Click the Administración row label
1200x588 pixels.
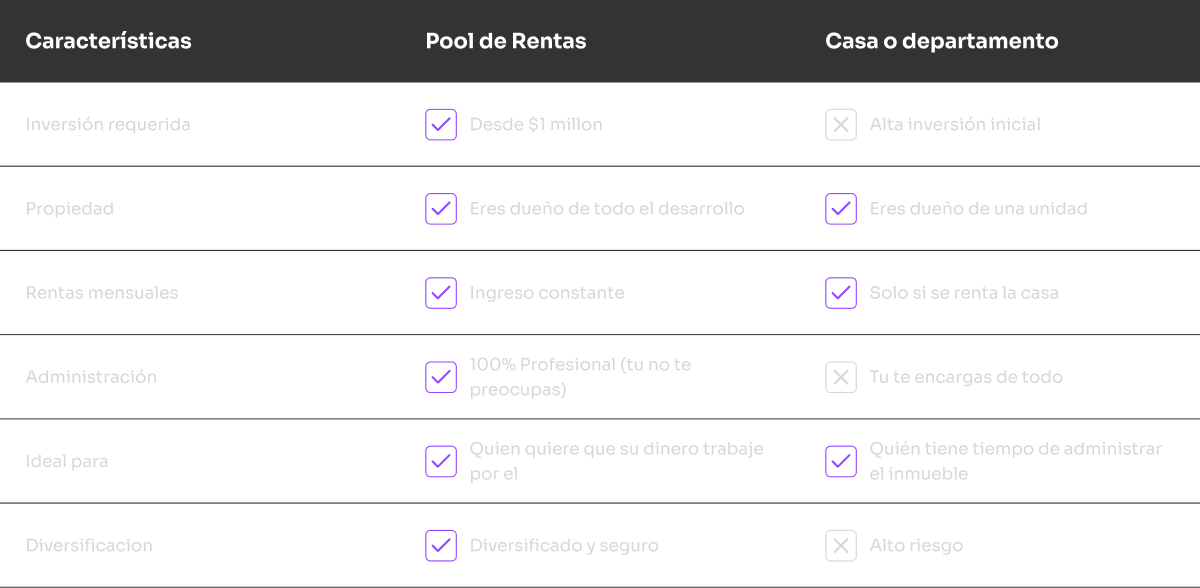coord(91,377)
